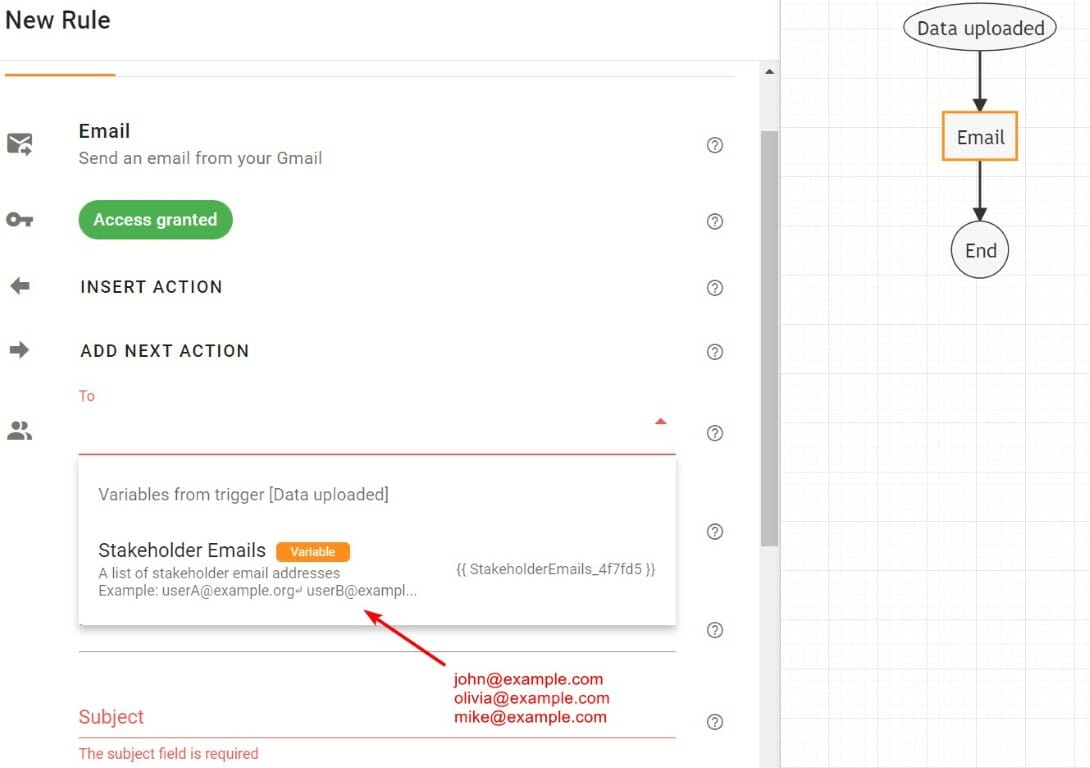Click the Access granted button
The width and height of the screenshot is (1090, 768).
click(155, 219)
